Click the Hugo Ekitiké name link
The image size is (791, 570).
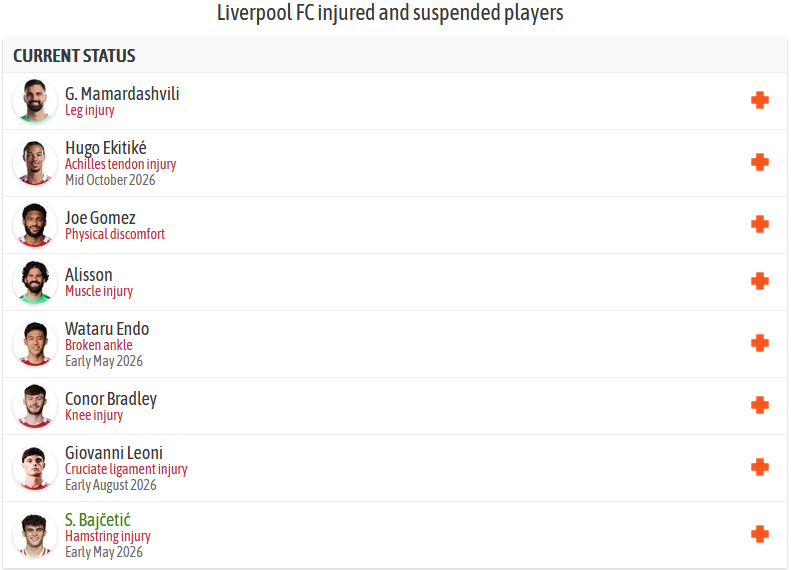click(106, 148)
